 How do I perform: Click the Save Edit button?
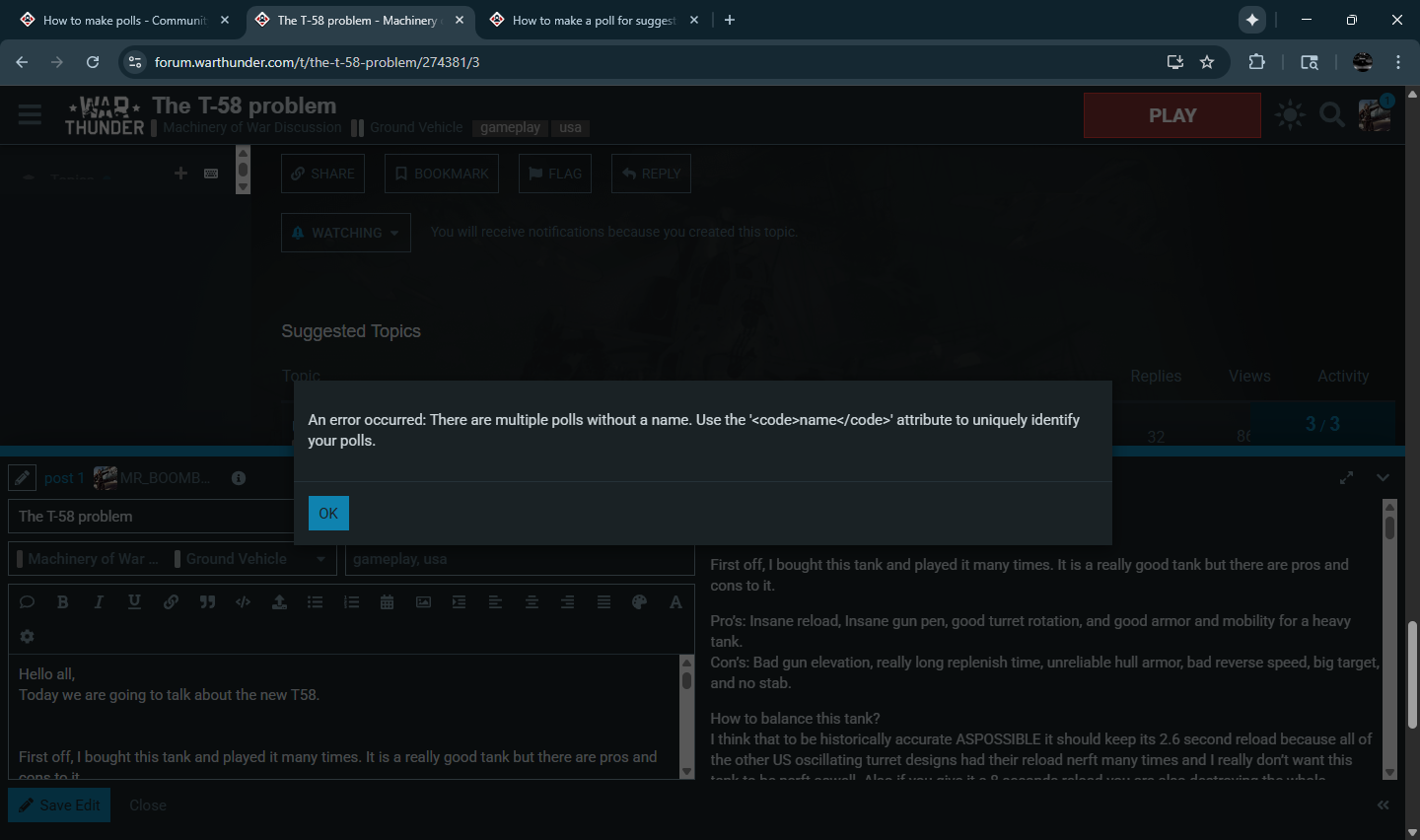(59, 805)
